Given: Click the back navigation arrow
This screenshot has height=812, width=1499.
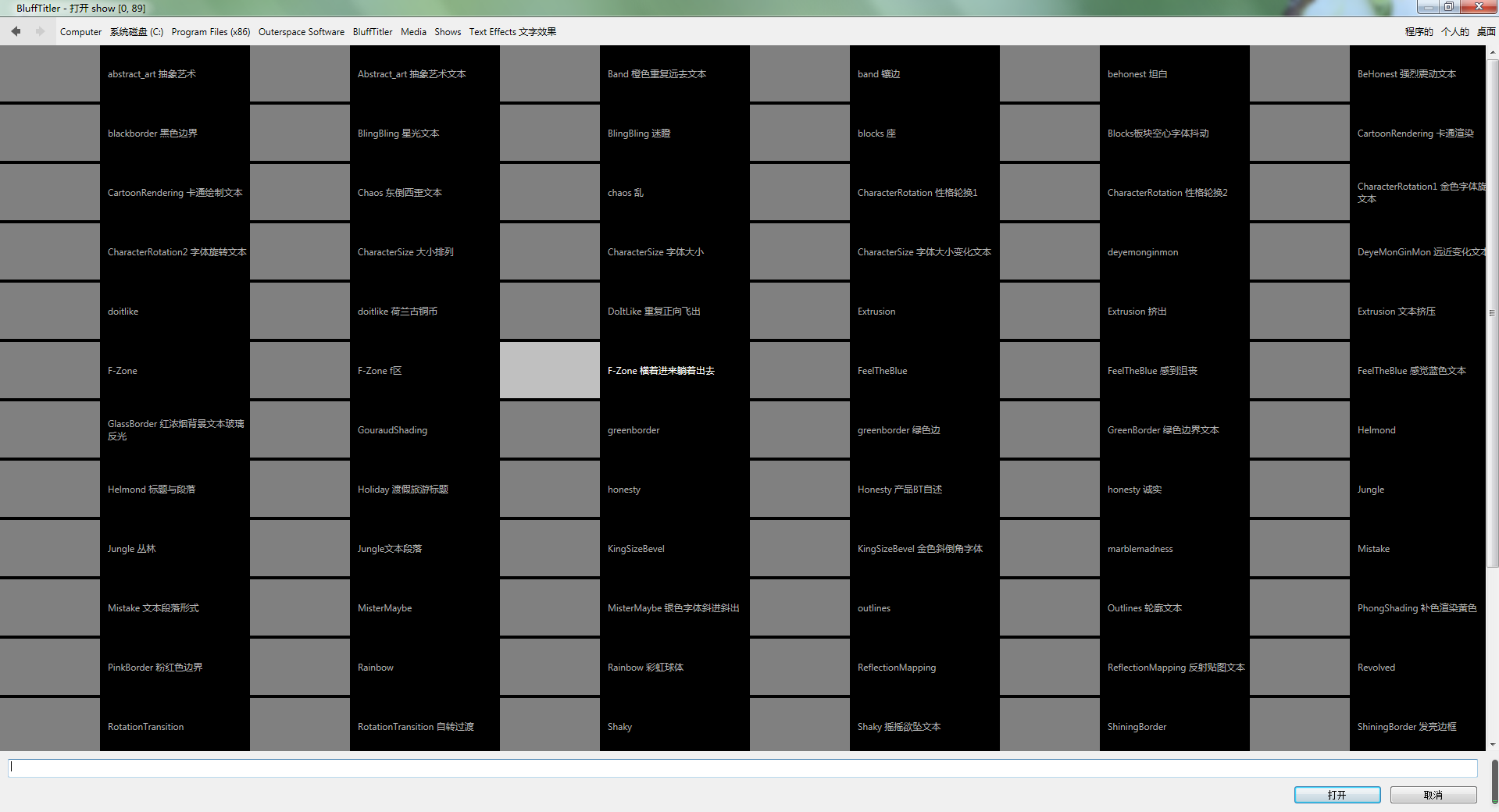Looking at the screenshot, I should coord(16,31).
